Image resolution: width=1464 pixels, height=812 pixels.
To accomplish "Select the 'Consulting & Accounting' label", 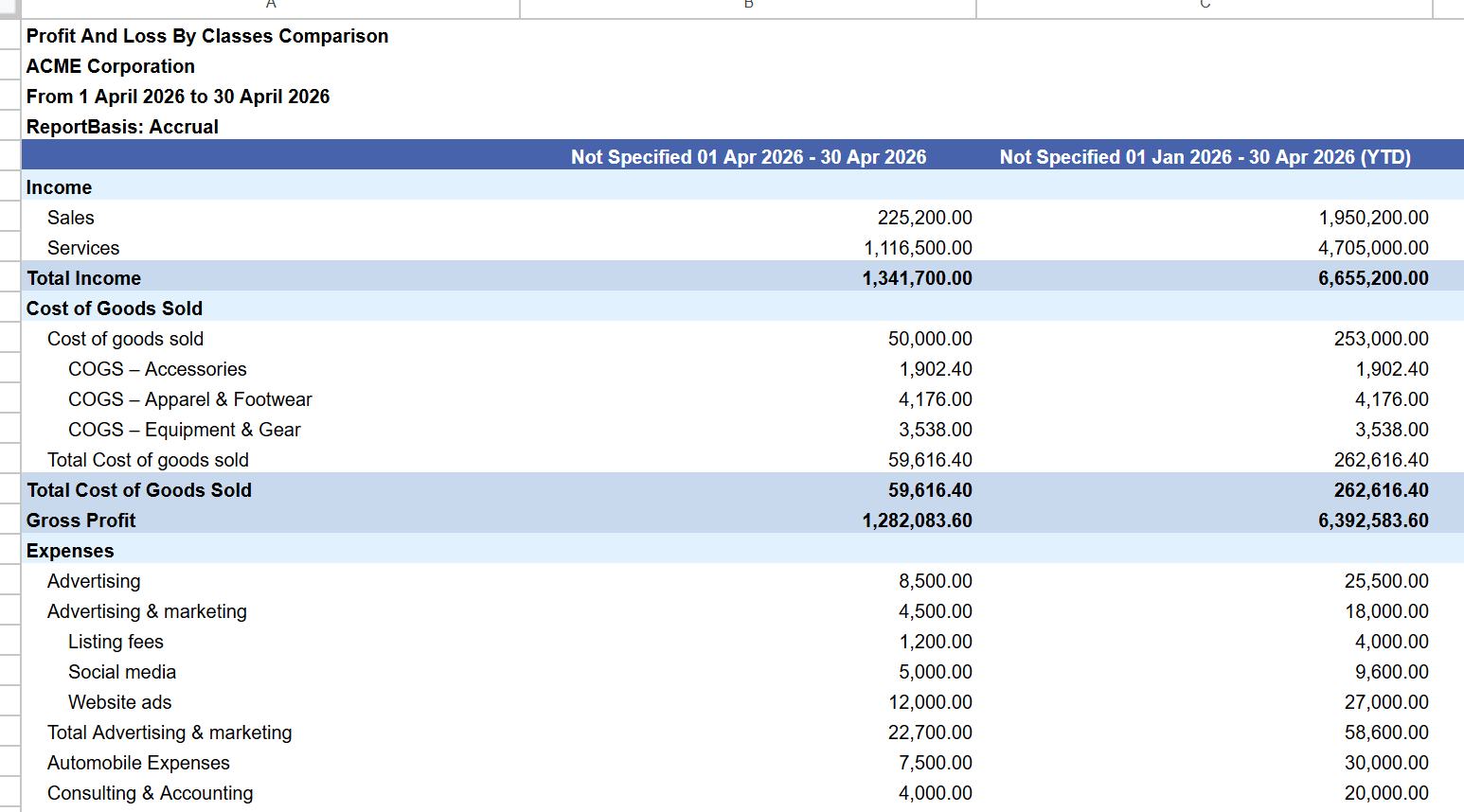I will [x=150, y=793].
